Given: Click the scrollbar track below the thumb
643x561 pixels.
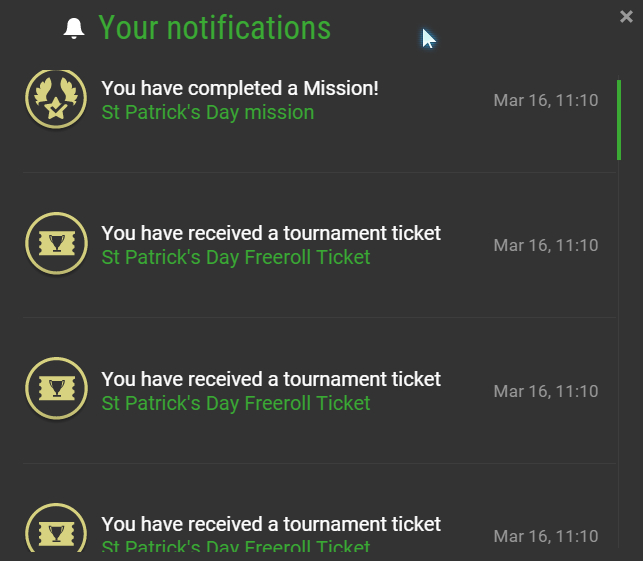Looking at the screenshot, I should coord(619,353).
